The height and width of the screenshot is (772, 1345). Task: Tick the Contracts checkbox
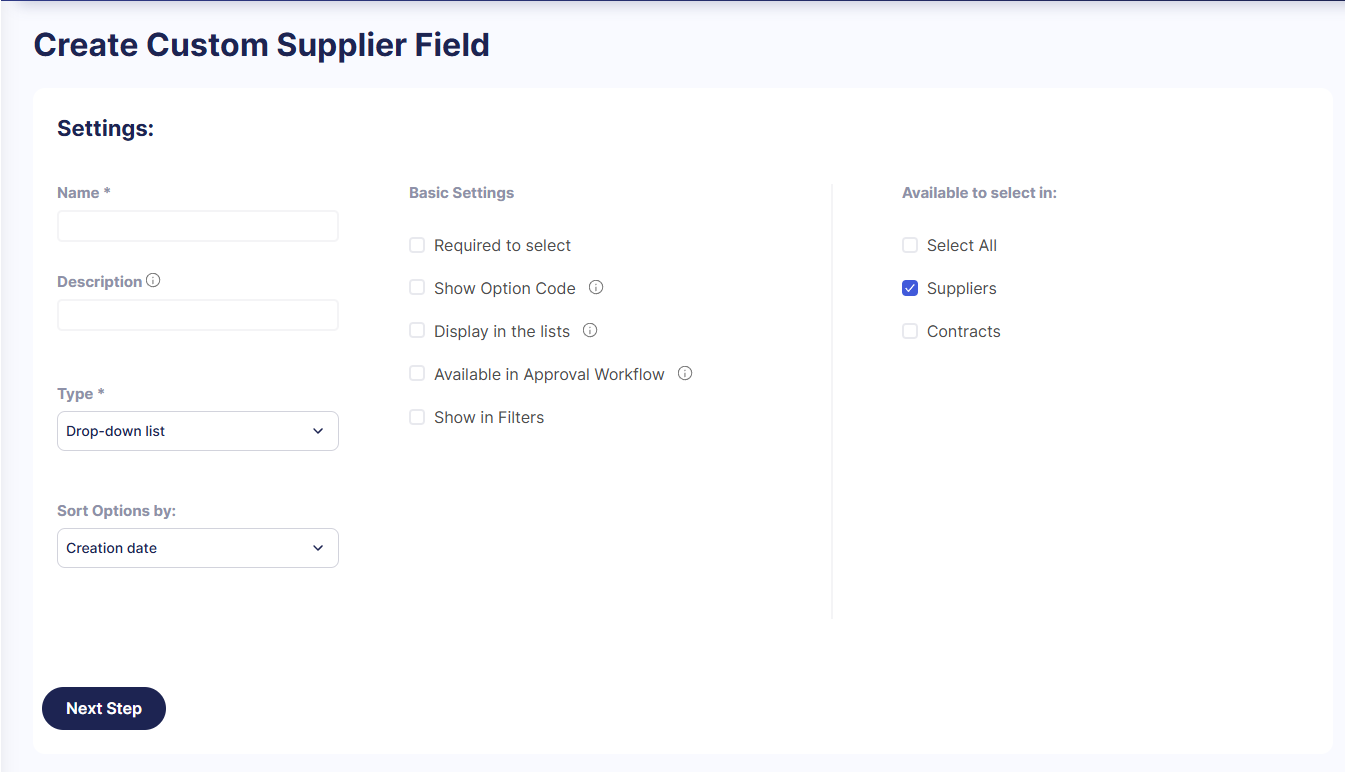(910, 332)
